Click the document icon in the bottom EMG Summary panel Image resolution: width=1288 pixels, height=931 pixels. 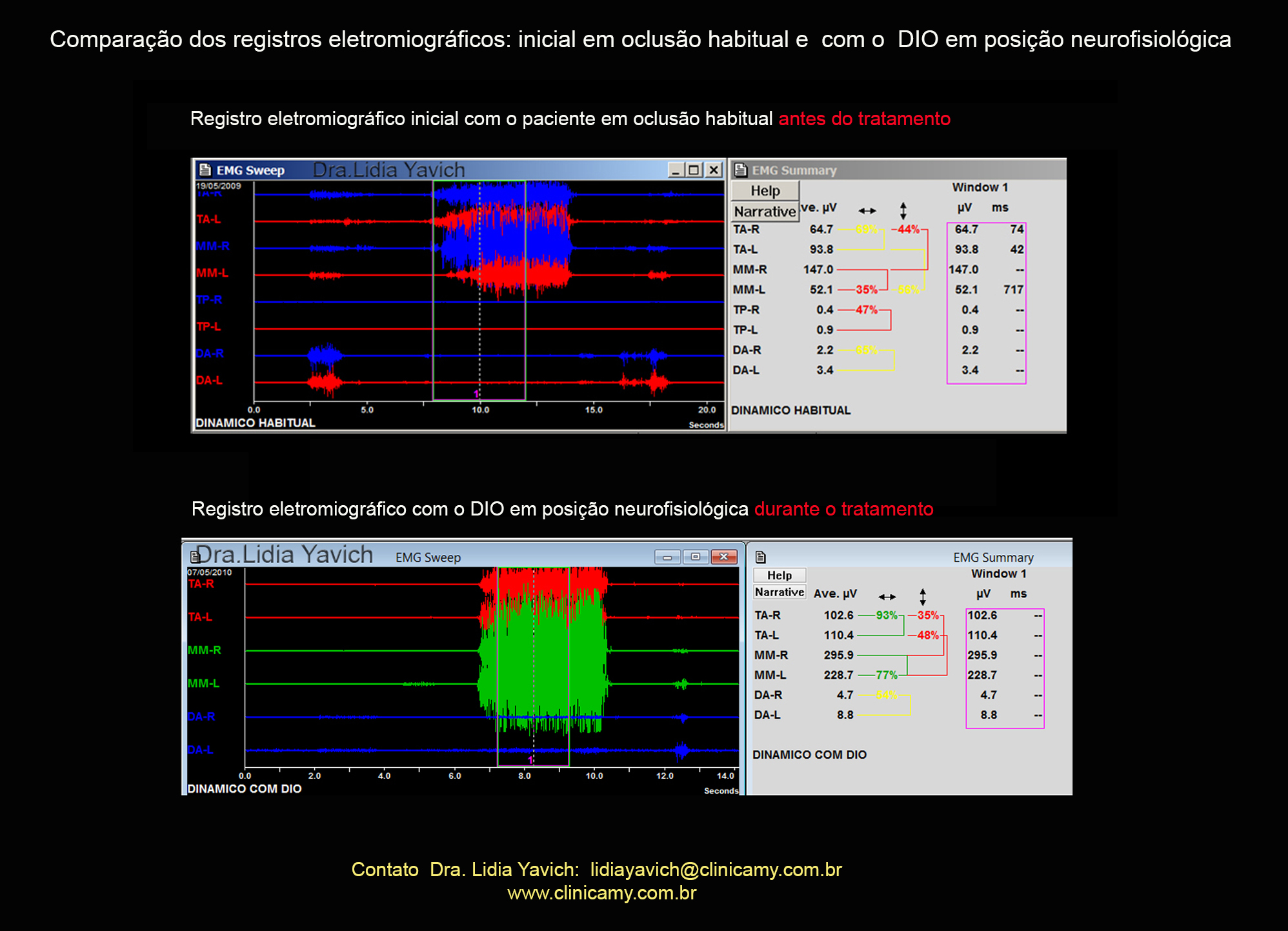point(761,557)
